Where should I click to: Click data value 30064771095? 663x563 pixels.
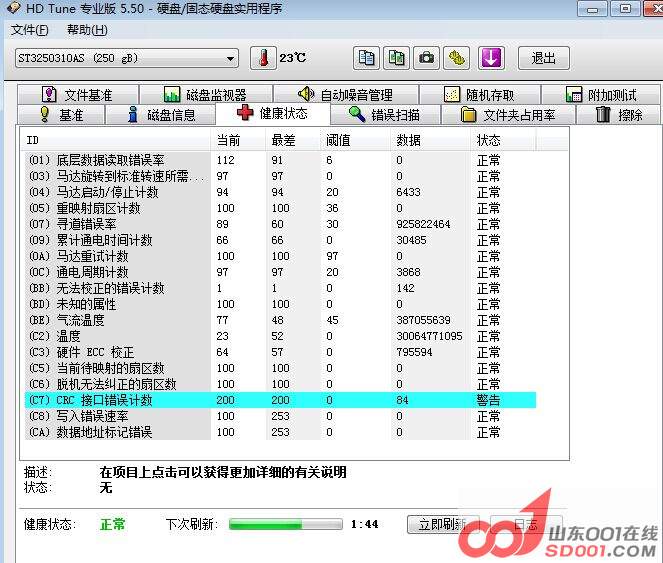[429, 336]
